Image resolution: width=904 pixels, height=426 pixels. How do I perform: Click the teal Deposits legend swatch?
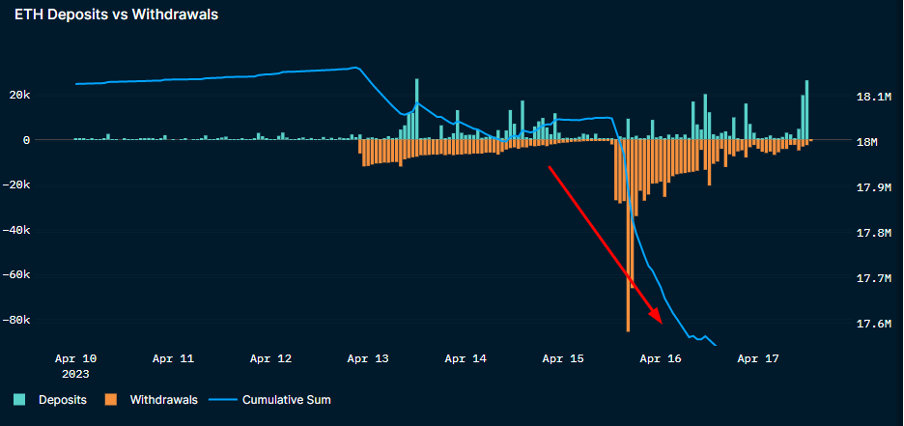pyautogui.click(x=21, y=400)
